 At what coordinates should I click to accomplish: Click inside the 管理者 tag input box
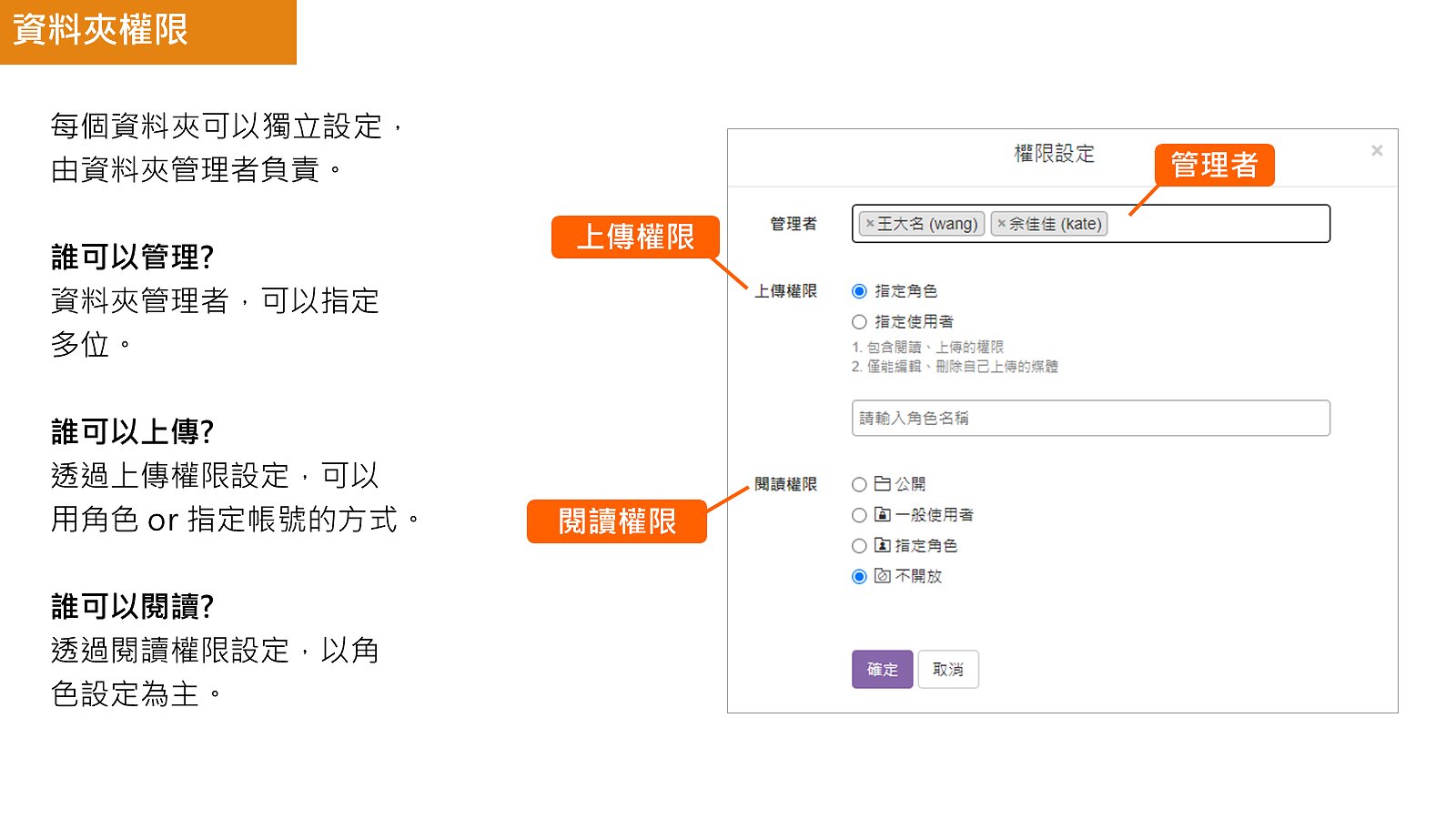click(1219, 224)
